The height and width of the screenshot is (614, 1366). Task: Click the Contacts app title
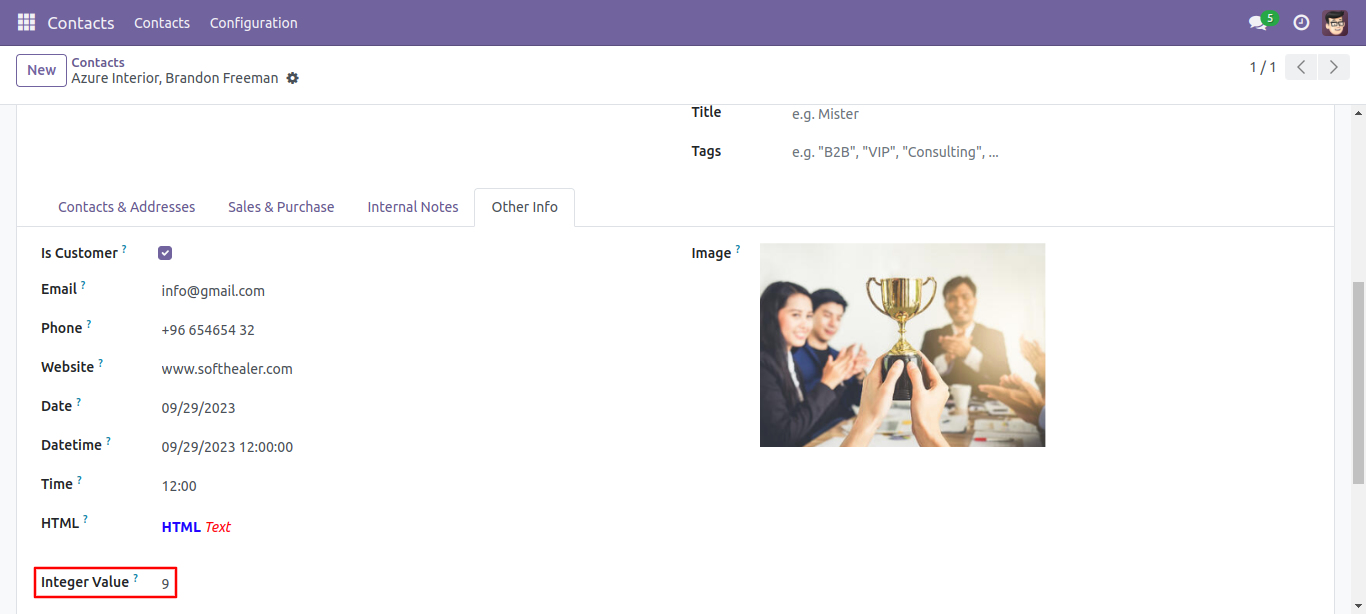click(x=81, y=22)
